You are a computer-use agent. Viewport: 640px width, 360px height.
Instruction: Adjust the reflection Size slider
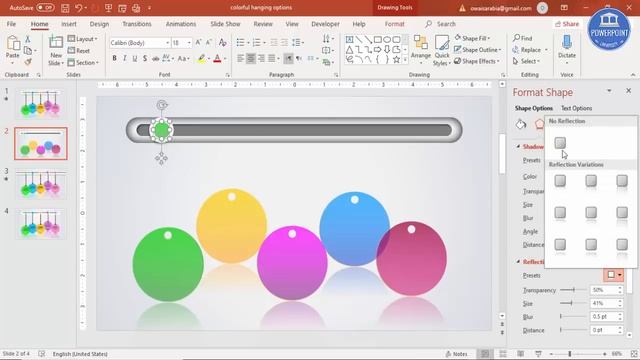[573, 303]
